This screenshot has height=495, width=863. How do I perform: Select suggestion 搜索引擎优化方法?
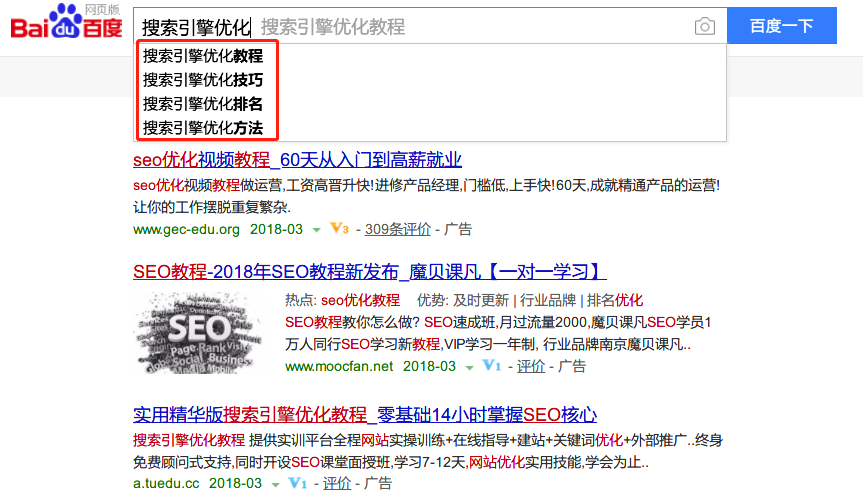tap(203, 128)
